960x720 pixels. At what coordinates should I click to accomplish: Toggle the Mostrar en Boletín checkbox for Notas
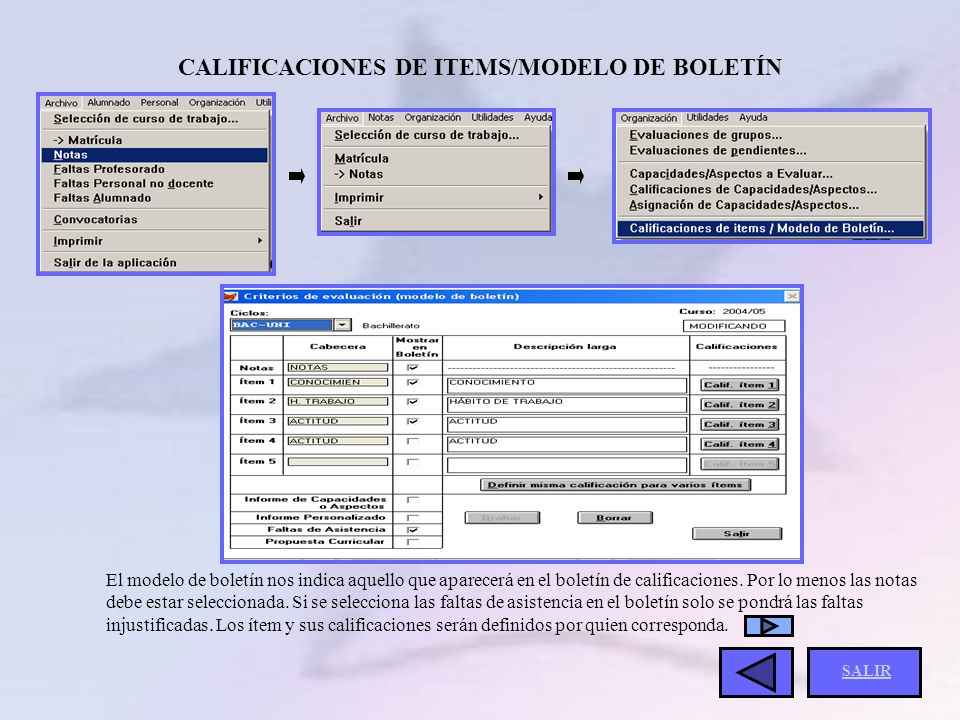click(413, 367)
